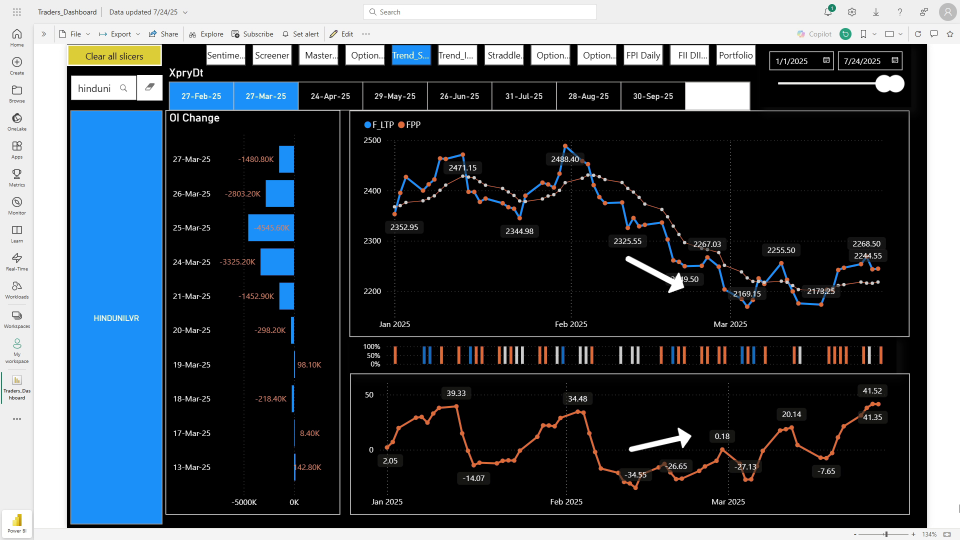
Task: Click Clear all slicers button
Action: coord(114,56)
